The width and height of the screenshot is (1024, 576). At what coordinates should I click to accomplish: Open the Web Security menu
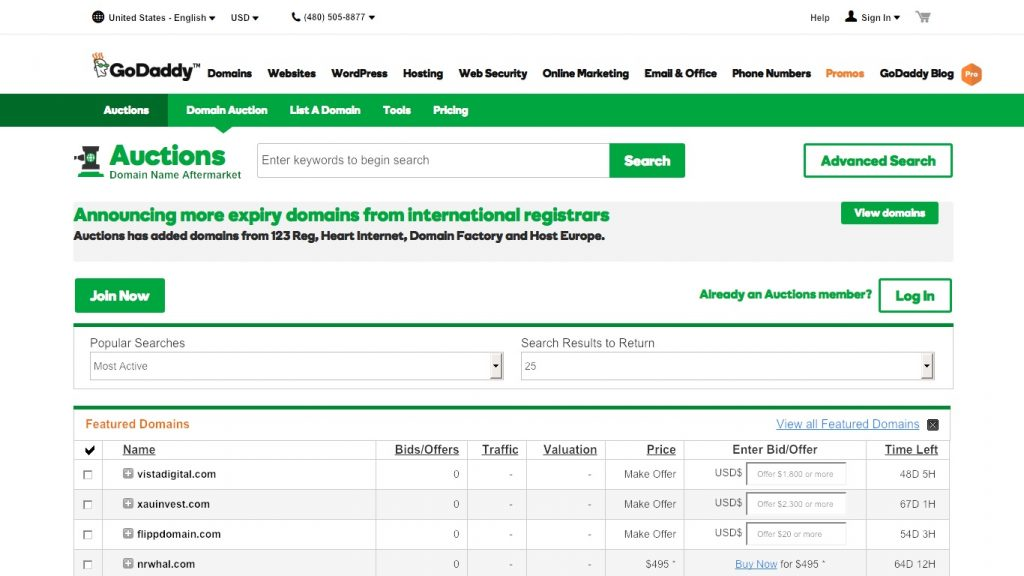point(492,73)
